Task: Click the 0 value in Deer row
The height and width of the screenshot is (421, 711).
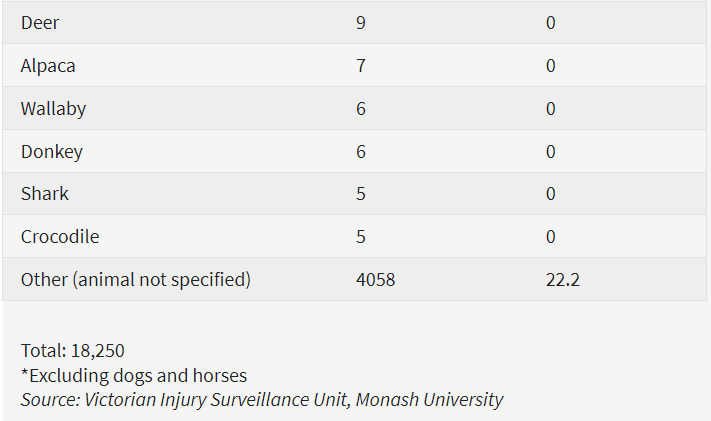Action: click(x=551, y=23)
